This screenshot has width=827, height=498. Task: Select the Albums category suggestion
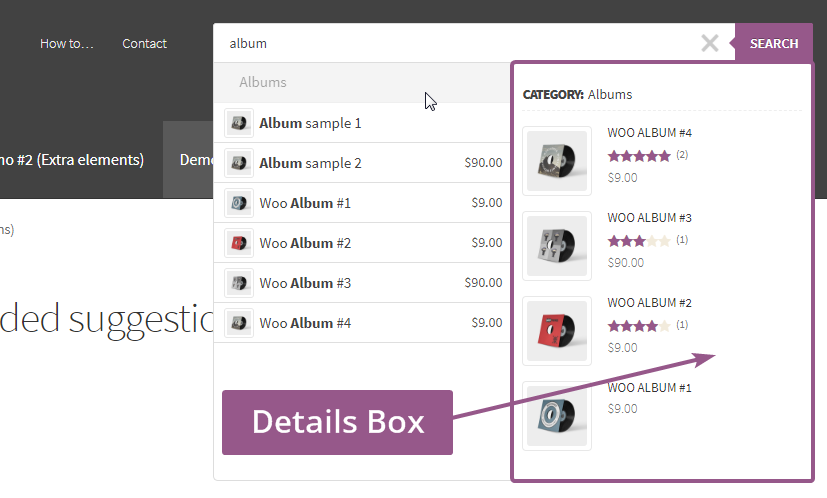[263, 83]
